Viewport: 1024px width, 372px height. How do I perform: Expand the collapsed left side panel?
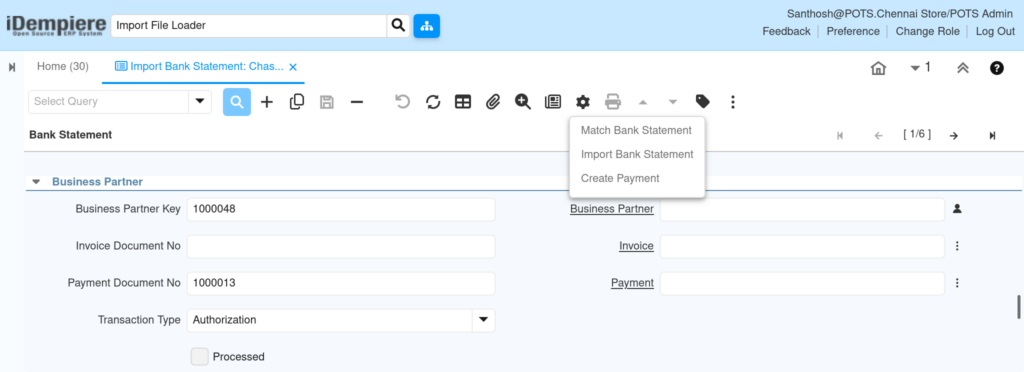pyautogui.click(x=12, y=67)
